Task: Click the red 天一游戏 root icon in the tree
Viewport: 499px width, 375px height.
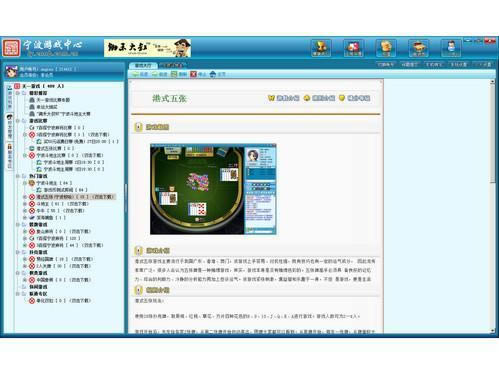Action: point(17,86)
